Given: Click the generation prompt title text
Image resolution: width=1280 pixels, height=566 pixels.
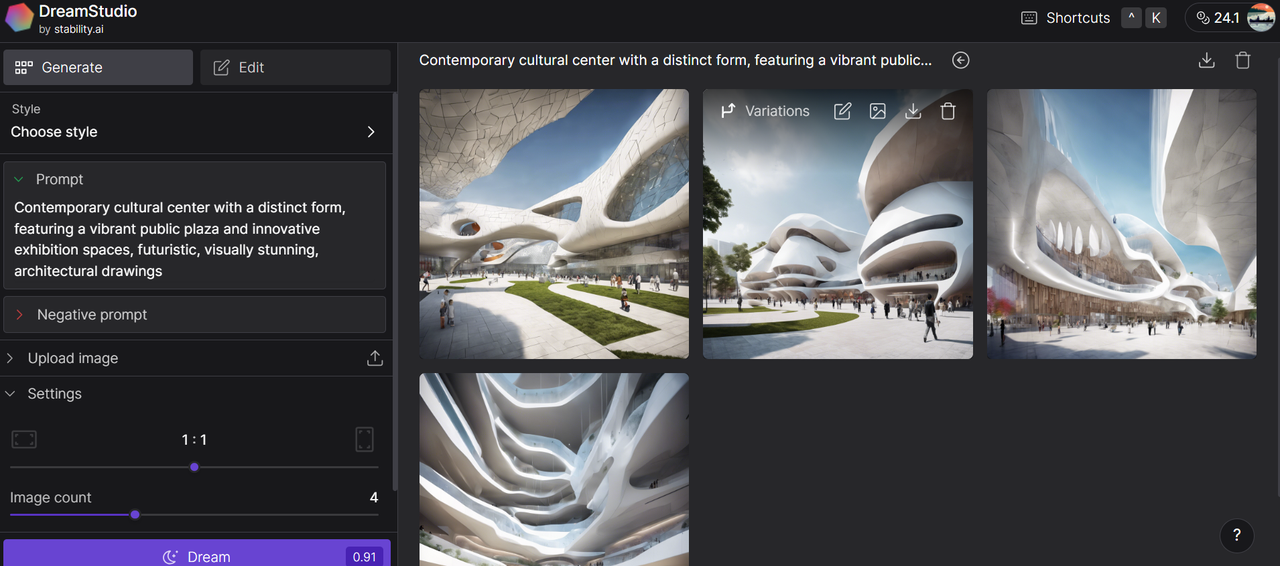Looking at the screenshot, I should click(676, 60).
